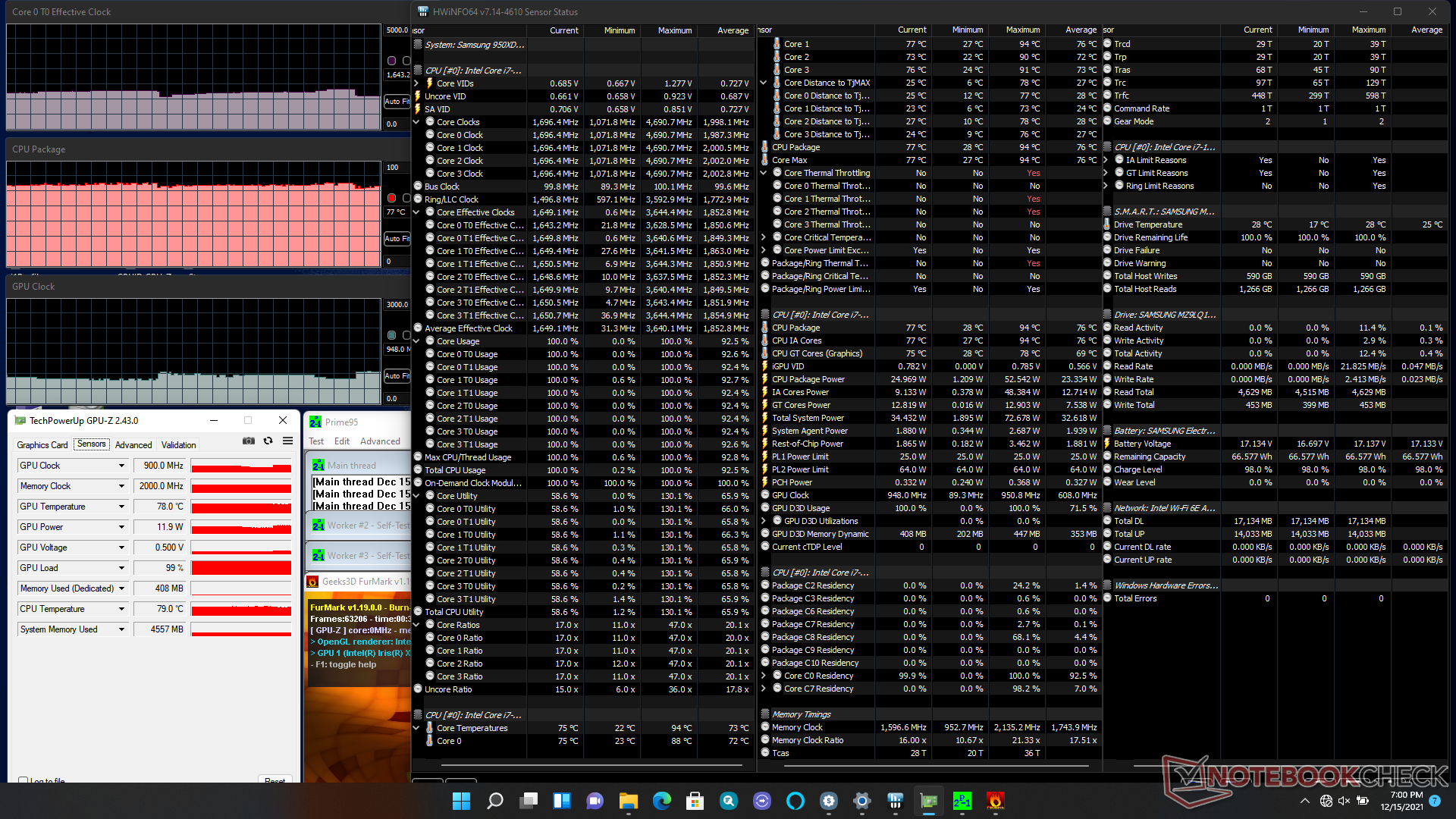This screenshot has height=819, width=1456.
Task: Expand the Core VIDs tree group
Action: [x=416, y=83]
